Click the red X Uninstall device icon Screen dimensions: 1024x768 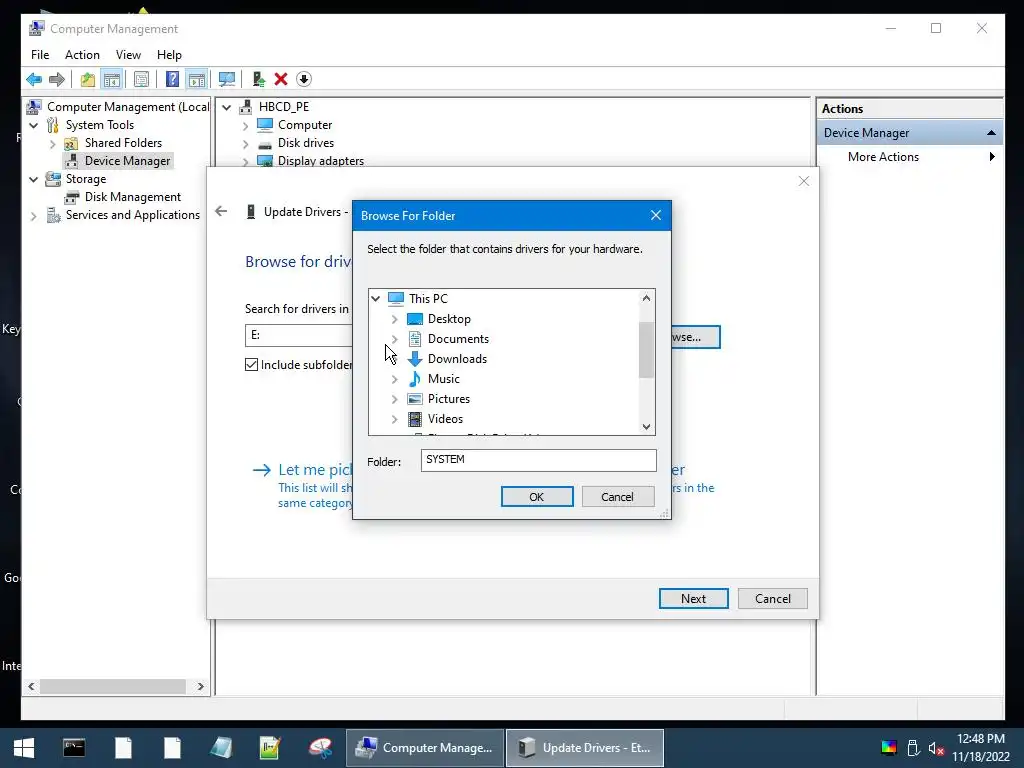[281, 80]
